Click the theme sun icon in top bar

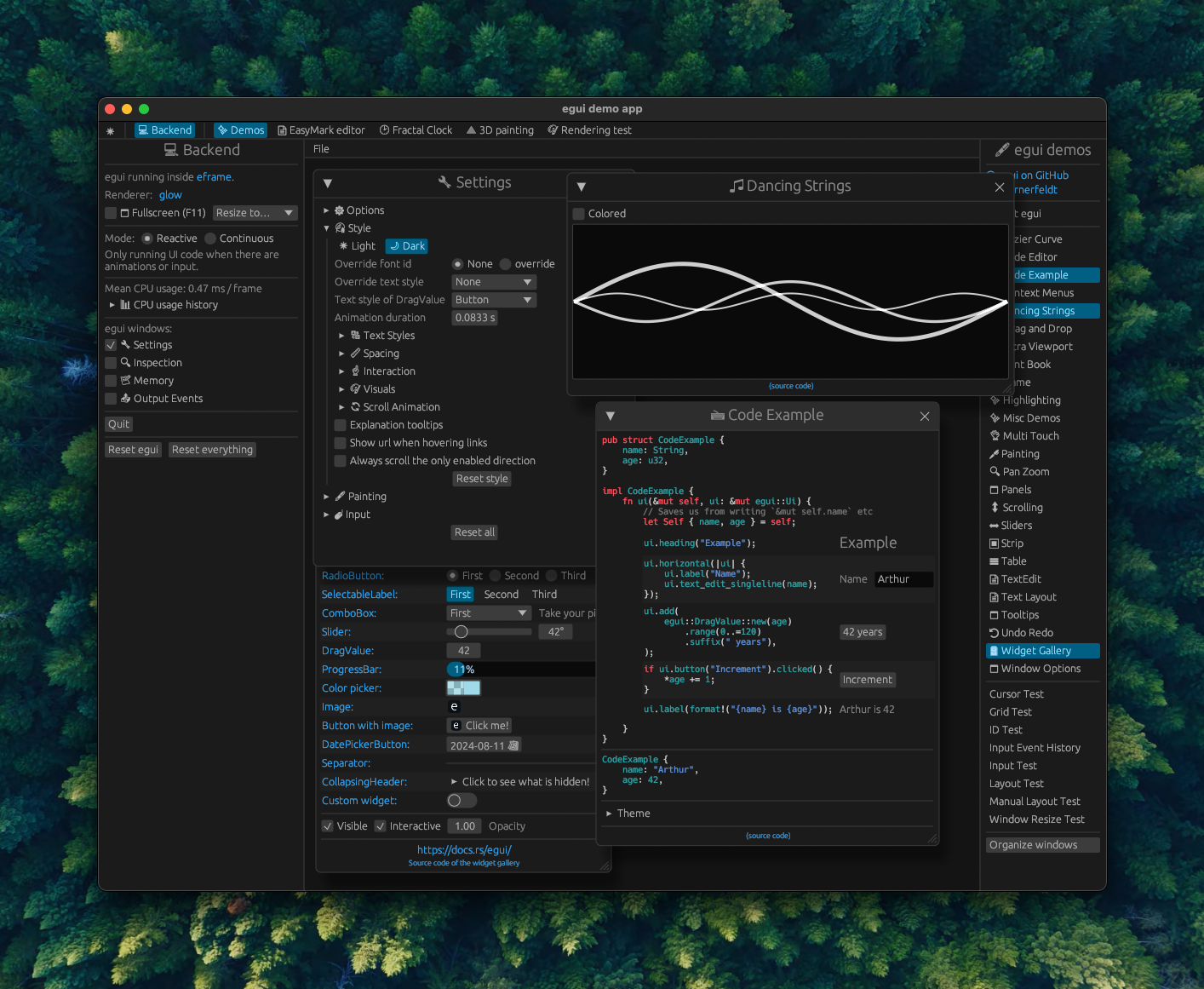coord(110,131)
